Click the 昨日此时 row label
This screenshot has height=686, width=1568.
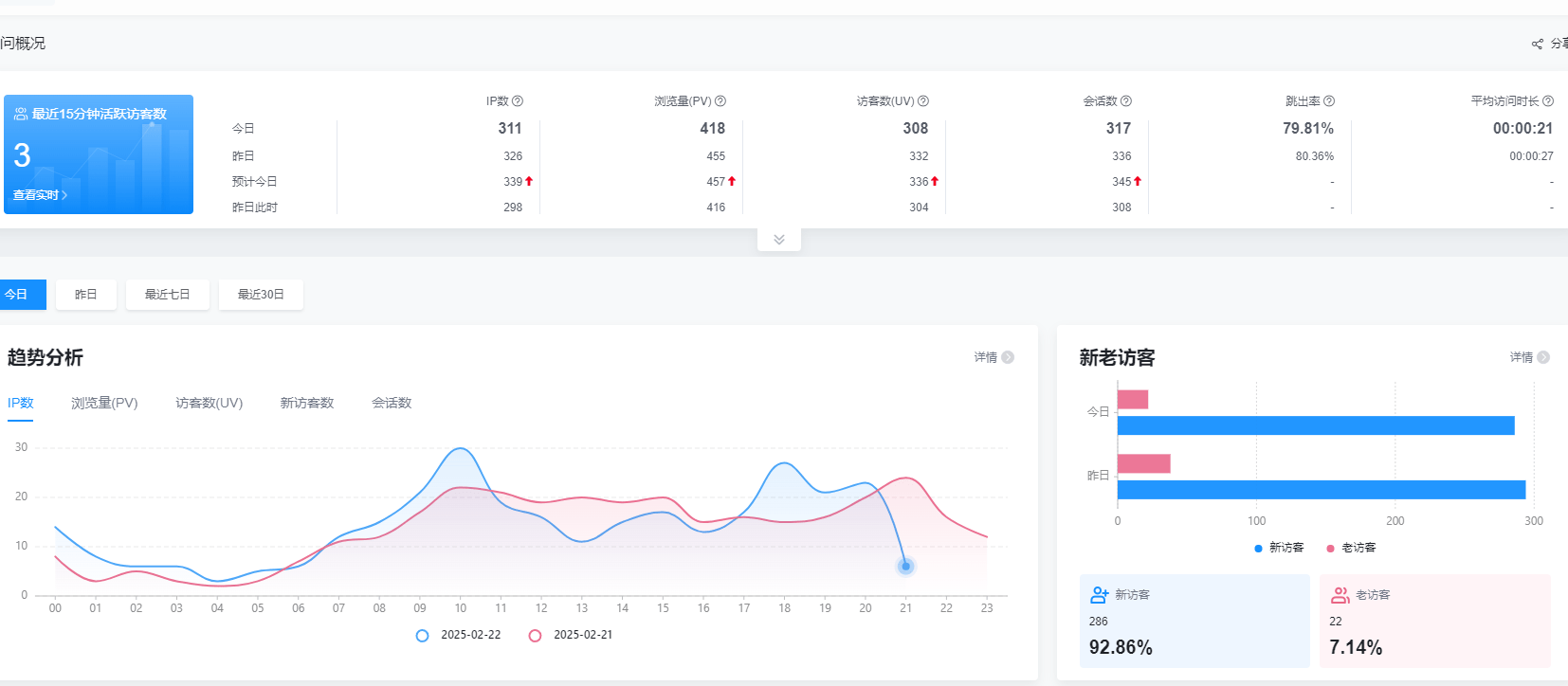pos(255,208)
